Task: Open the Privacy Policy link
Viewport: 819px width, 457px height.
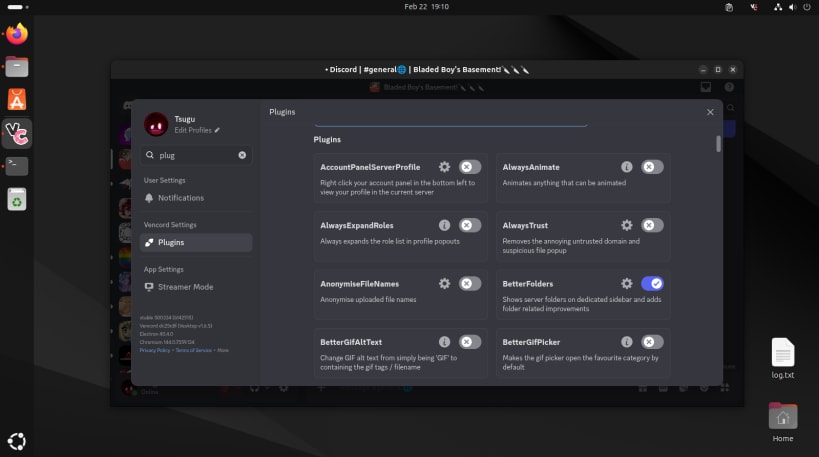Action: (x=155, y=350)
